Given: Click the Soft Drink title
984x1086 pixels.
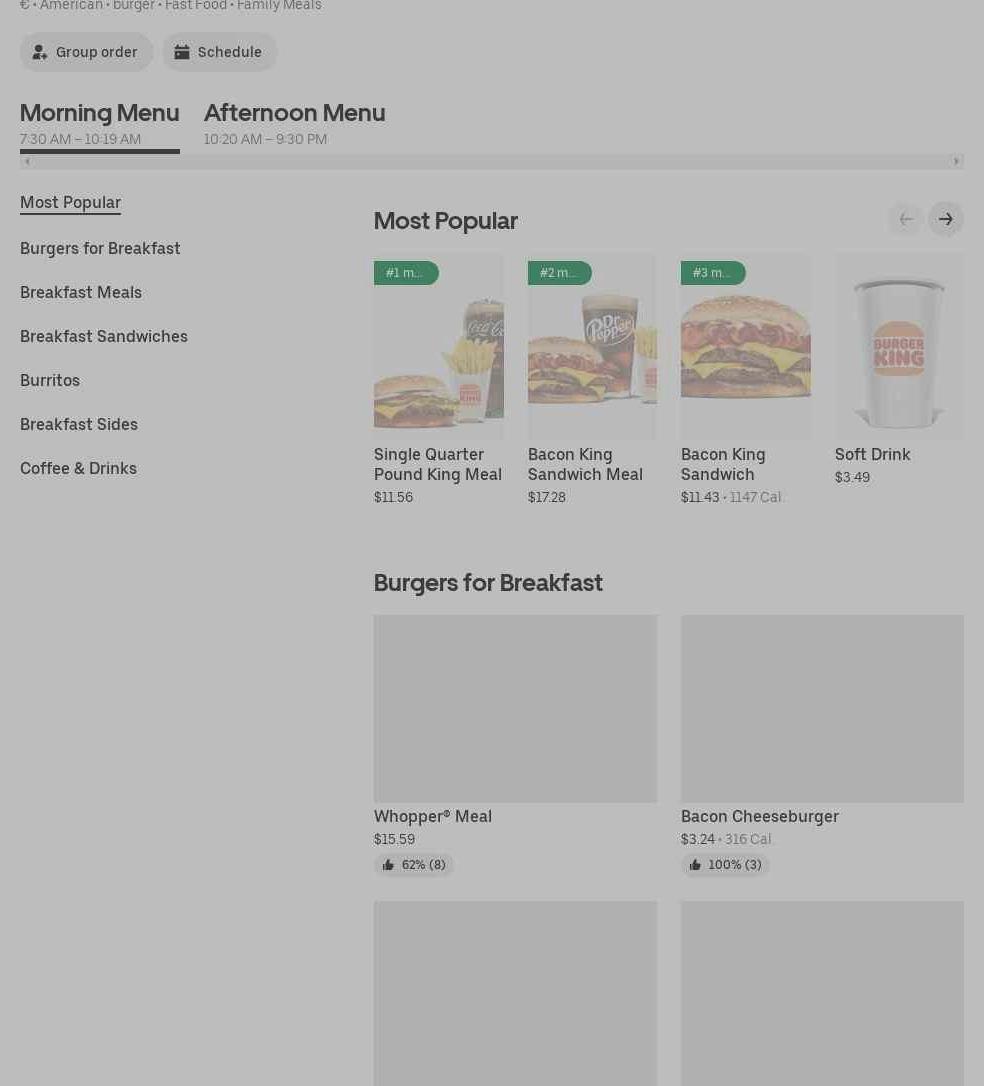Looking at the screenshot, I should [x=873, y=454].
